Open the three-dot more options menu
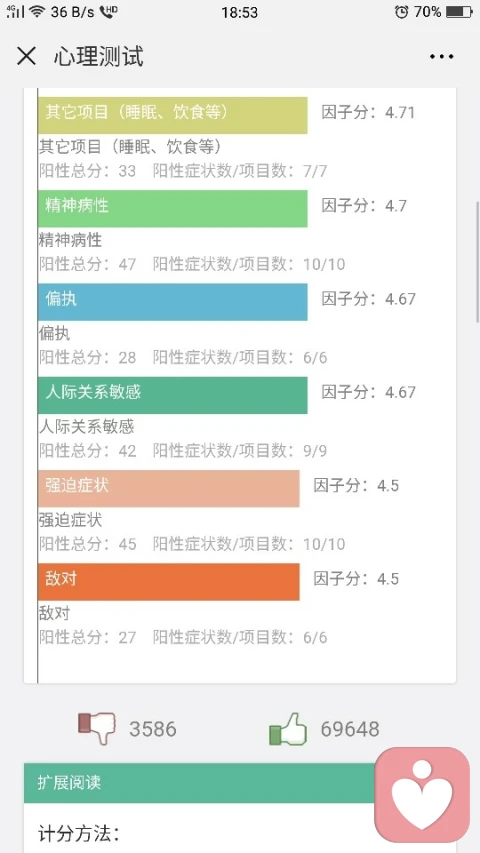Screen dimensions: 480x853 (x=441, y=57)
